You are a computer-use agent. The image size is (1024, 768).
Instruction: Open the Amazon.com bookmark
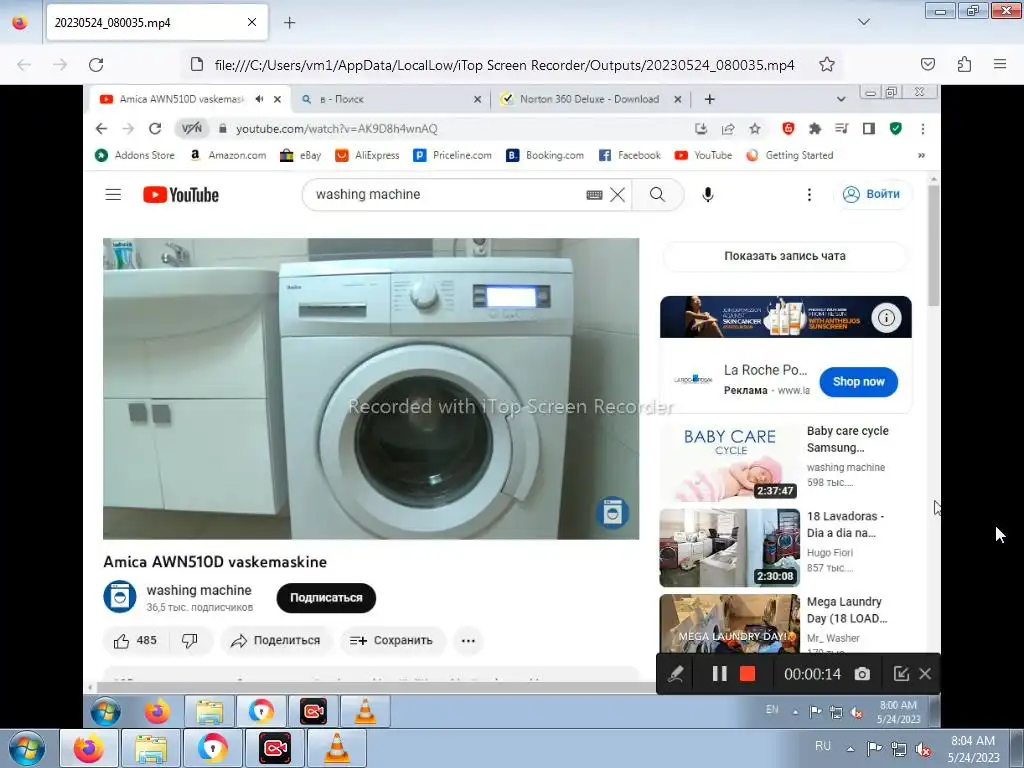228,155
